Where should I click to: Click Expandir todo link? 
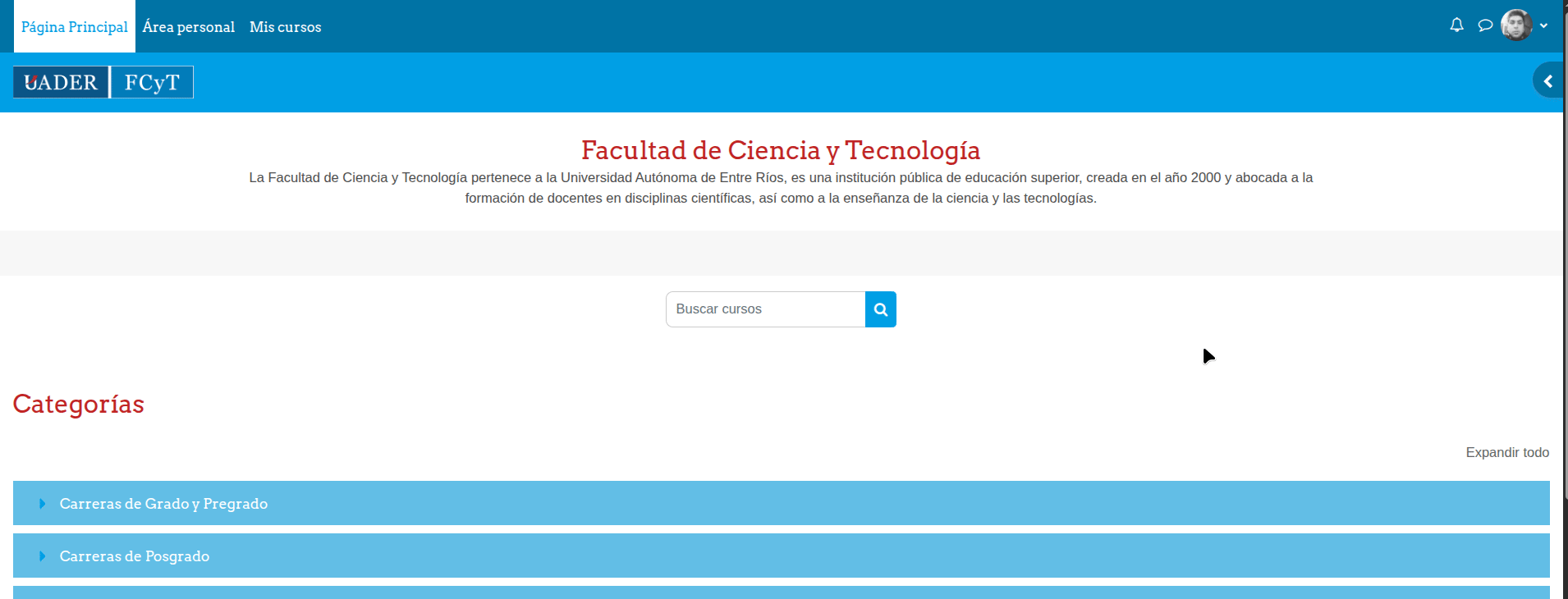click(1507, 452)
